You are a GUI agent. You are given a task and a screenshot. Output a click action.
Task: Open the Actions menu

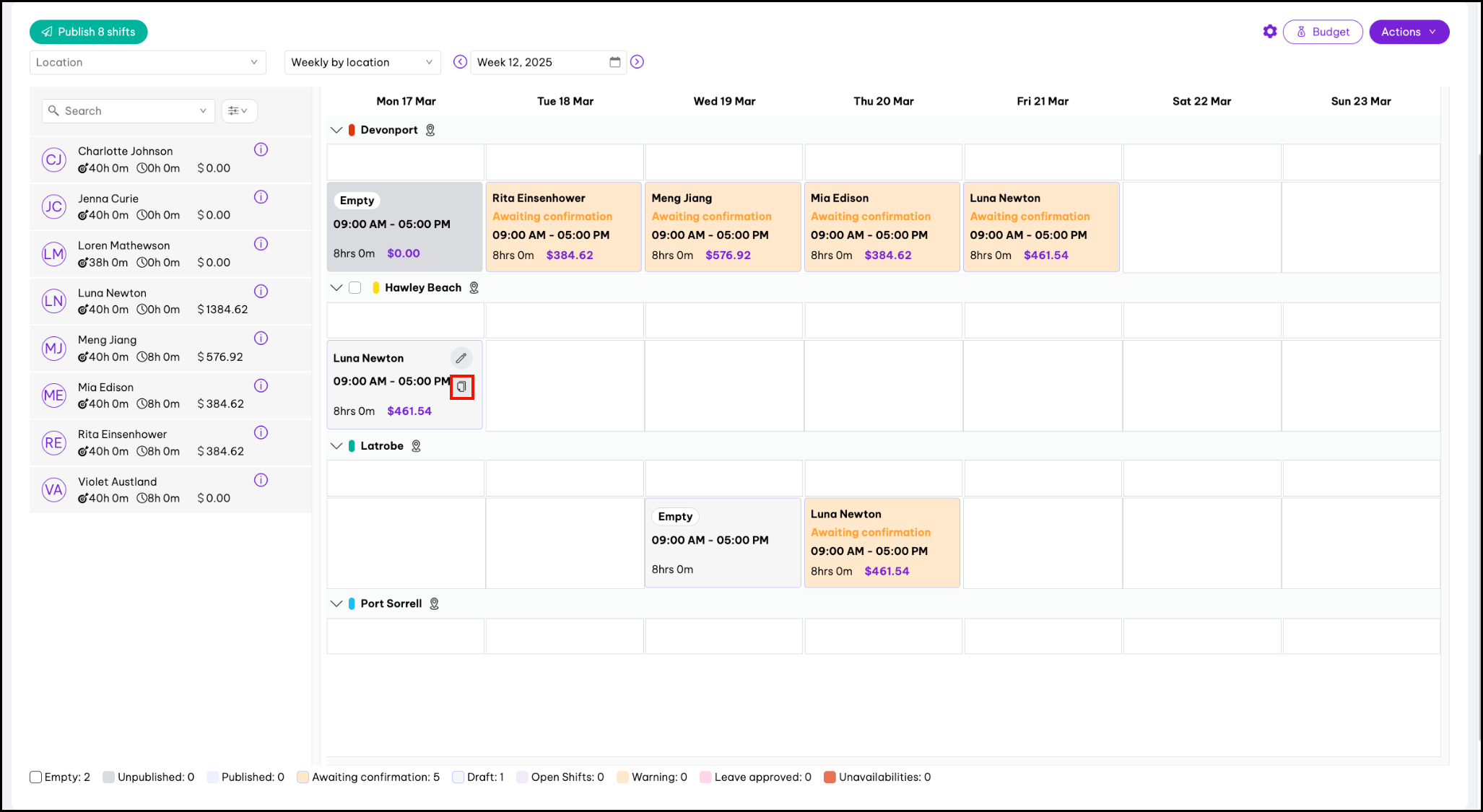[x=1409, y=32]
